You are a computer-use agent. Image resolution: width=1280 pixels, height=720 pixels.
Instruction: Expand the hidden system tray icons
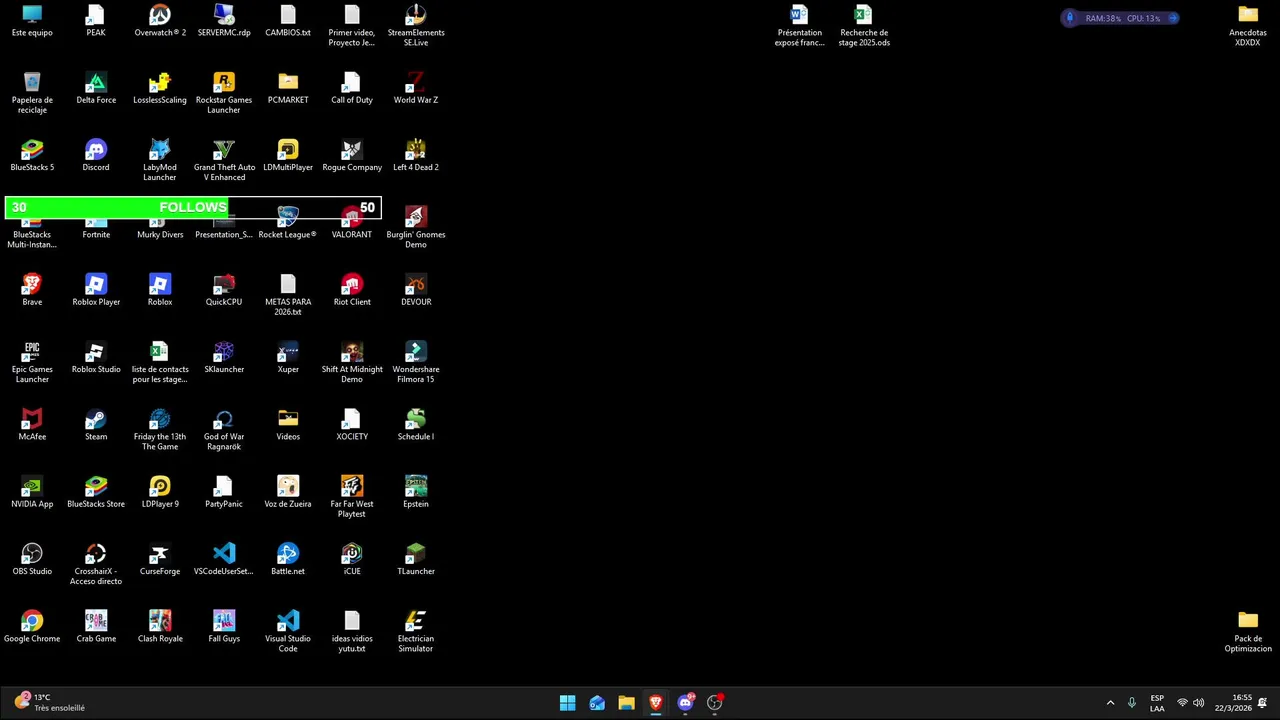point(1110,703)
